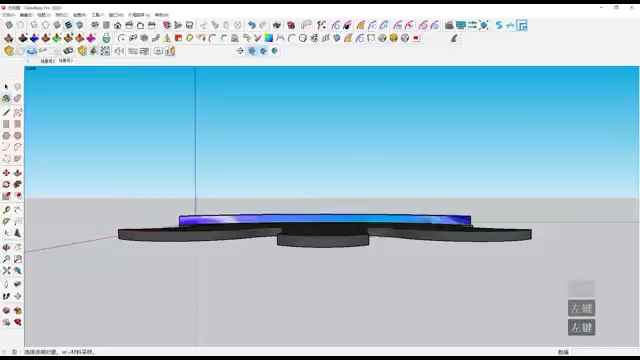Activate the Paint Bucket tool
640x360 pixels.
coord(6,98)
